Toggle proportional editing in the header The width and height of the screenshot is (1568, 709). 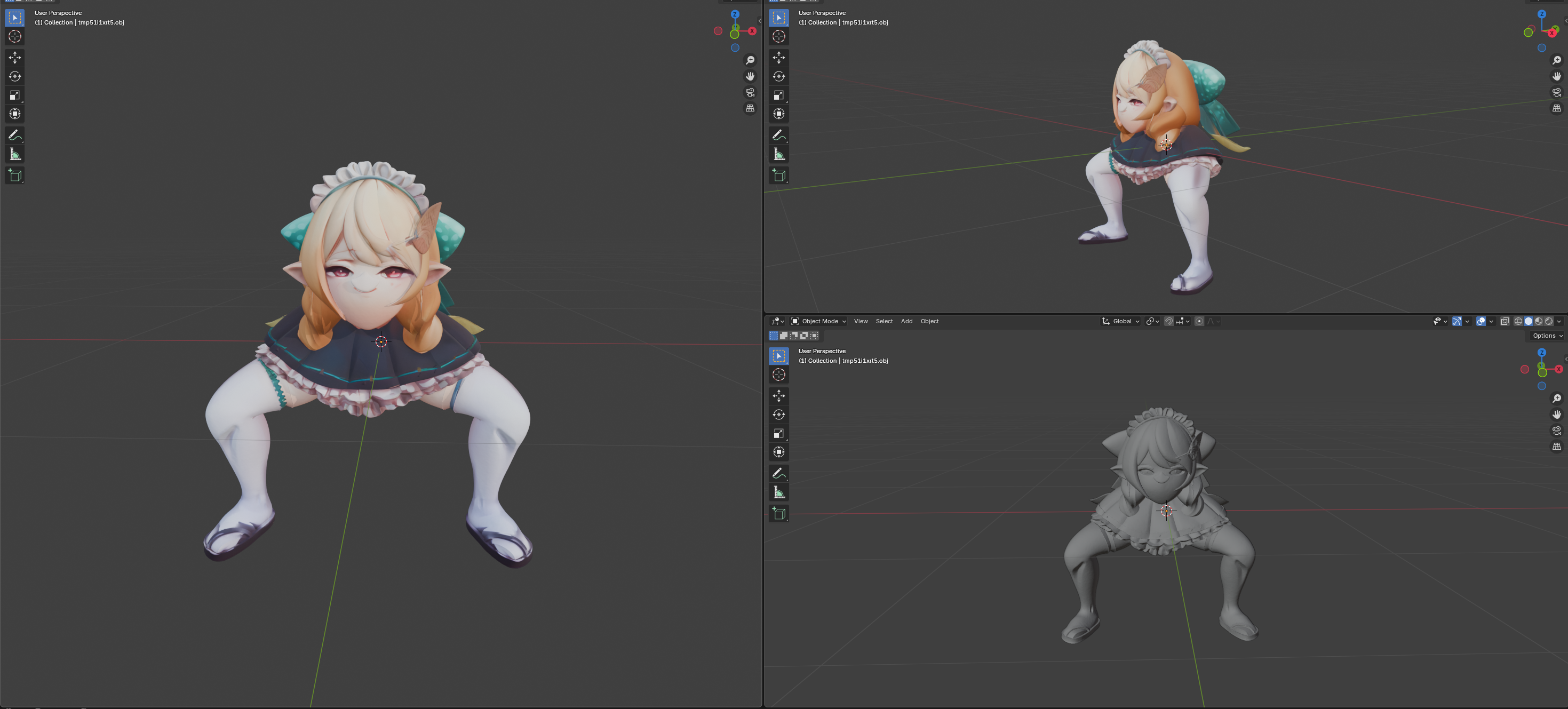[x=1199, y=321]
